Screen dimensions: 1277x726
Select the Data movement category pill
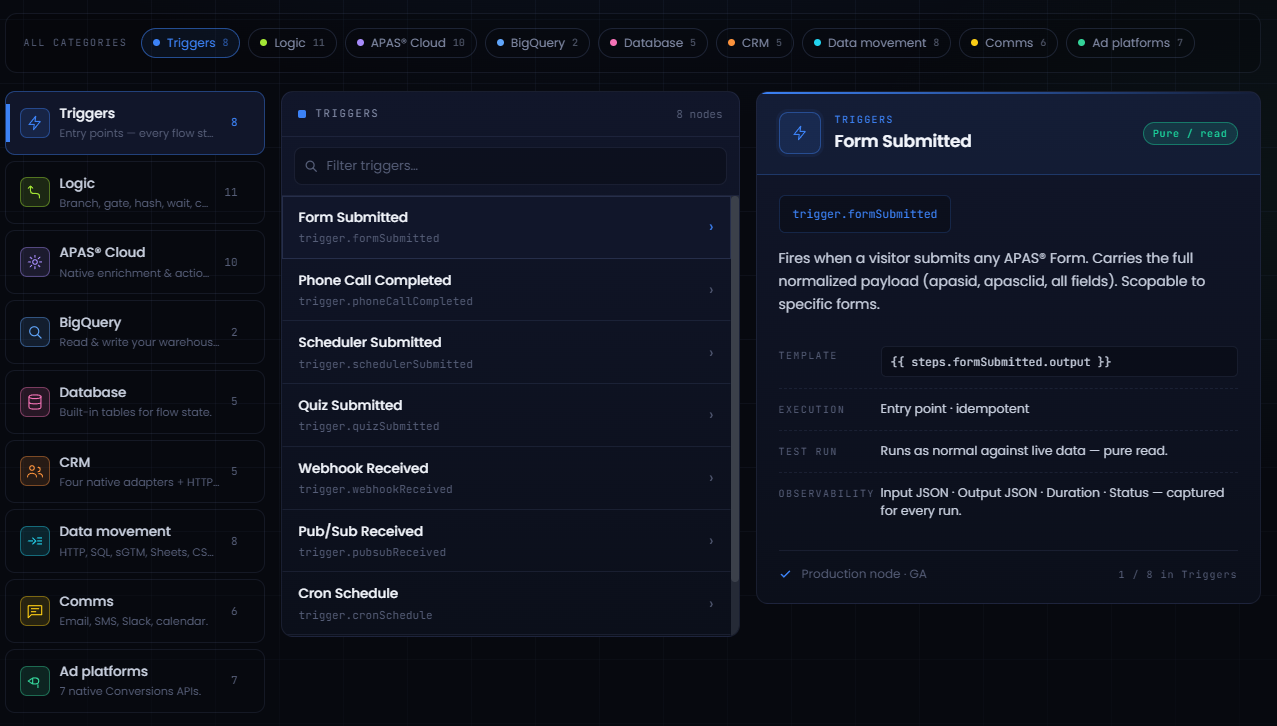[x=876, y=43]
